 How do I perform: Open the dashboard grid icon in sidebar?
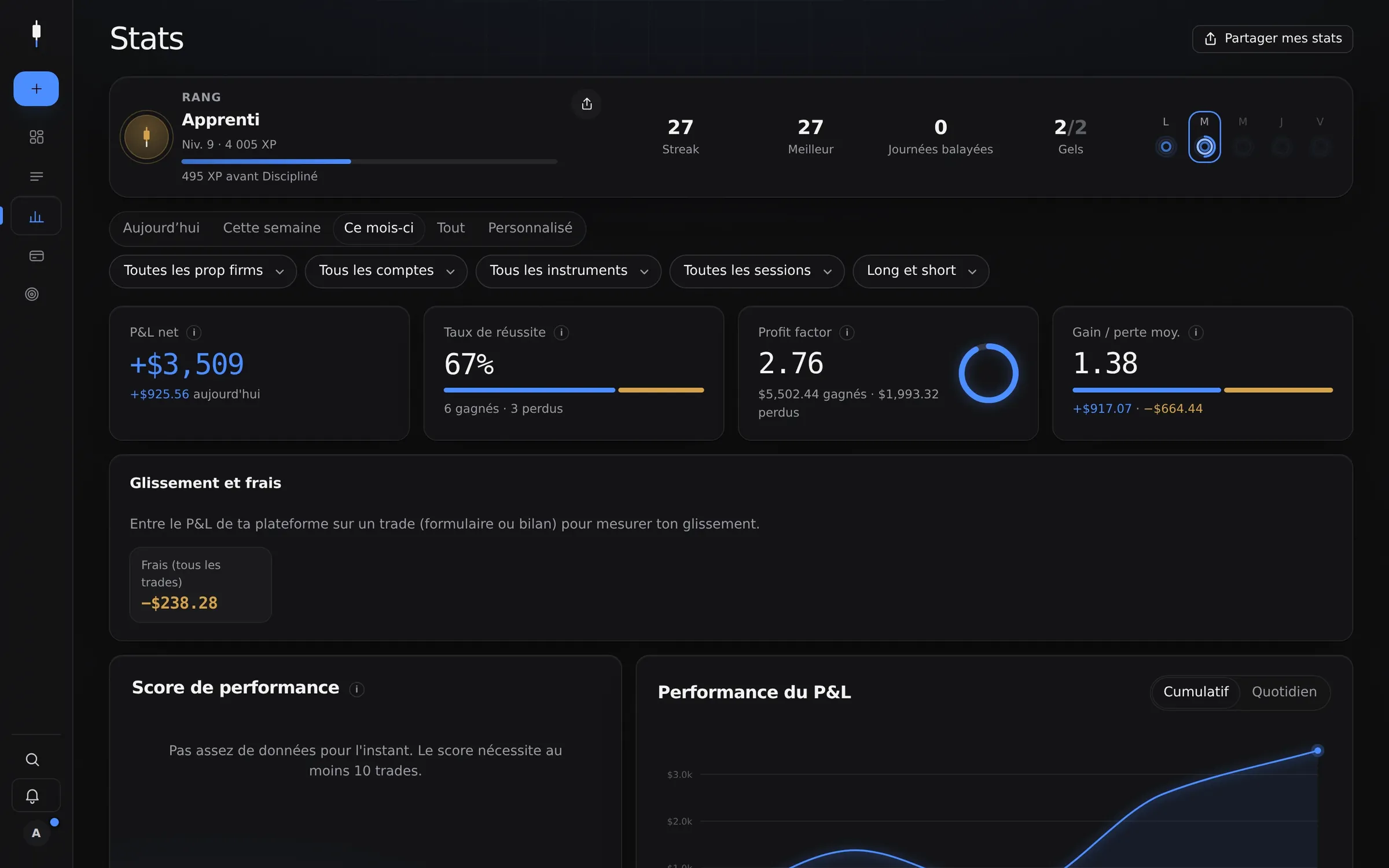point(36,137)
